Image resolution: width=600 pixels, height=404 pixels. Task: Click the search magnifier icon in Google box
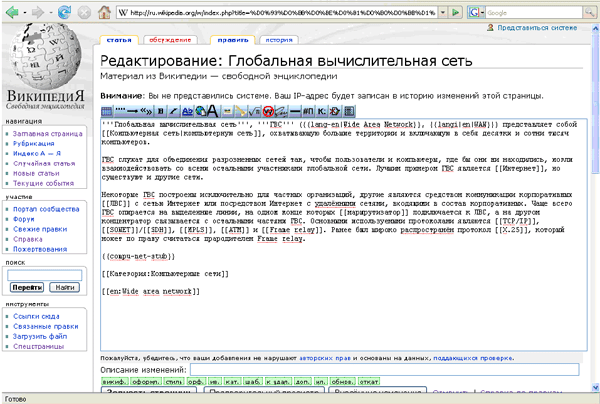tap(589, 12)
